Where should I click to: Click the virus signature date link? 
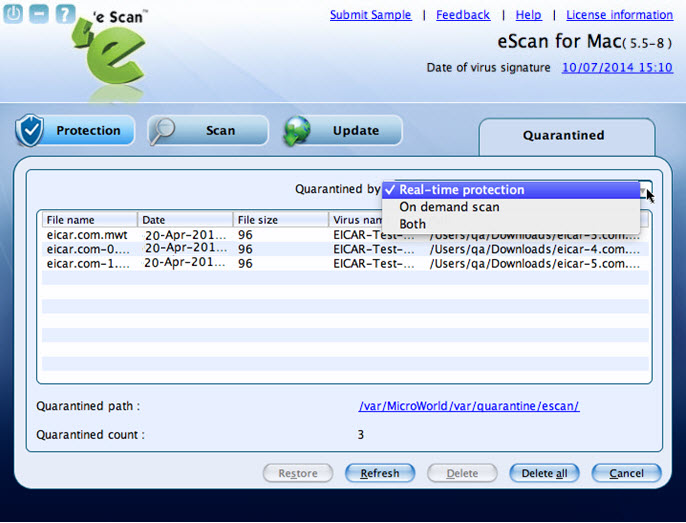click(617, 67)
